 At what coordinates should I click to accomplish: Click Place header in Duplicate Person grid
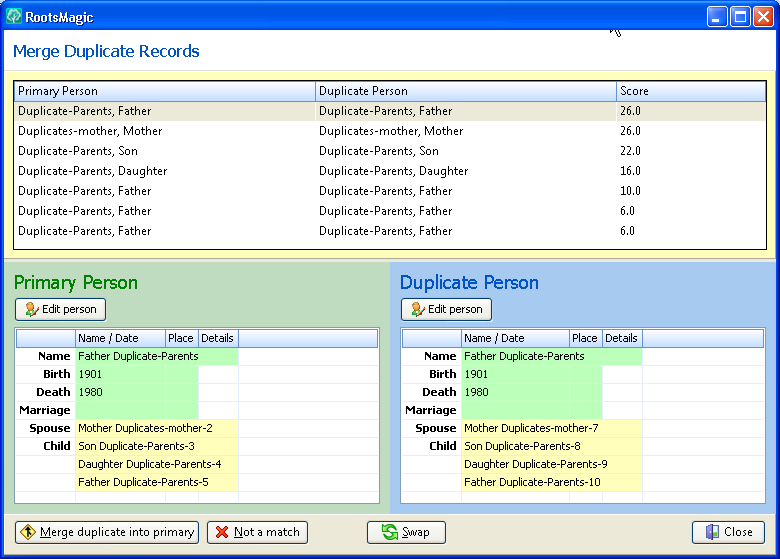[x=585, y=338]
